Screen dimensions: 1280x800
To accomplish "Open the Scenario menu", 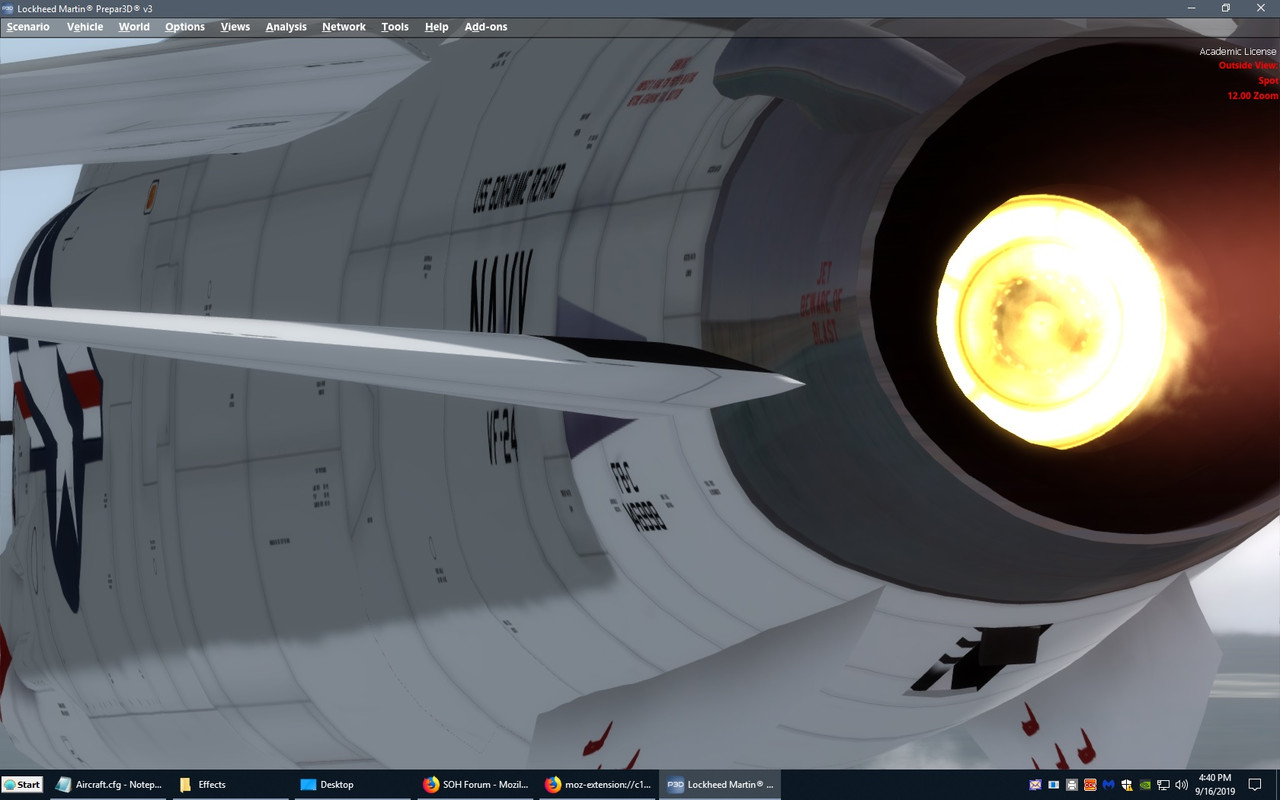I will (28, 27).
